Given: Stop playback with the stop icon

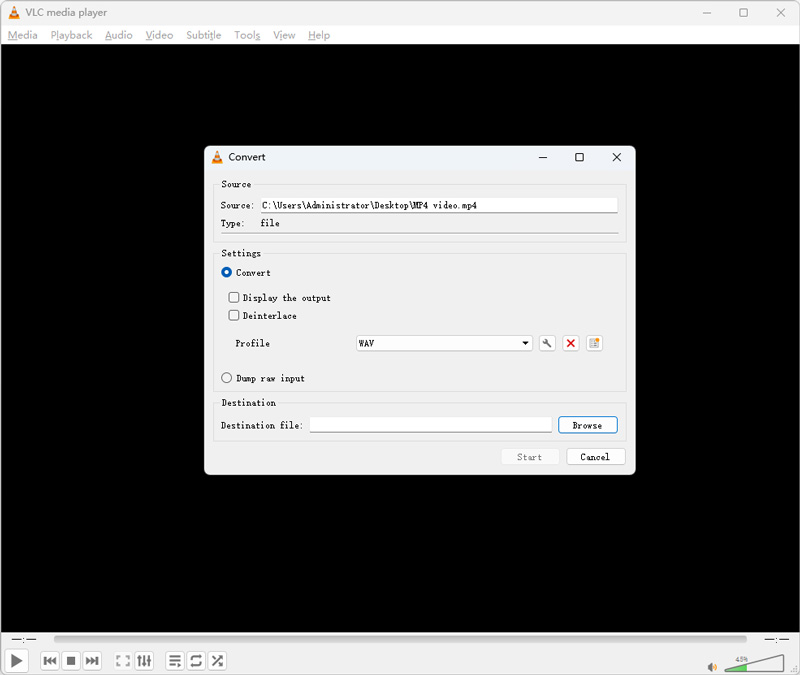Looking at the screenshot, I should 70,661.
